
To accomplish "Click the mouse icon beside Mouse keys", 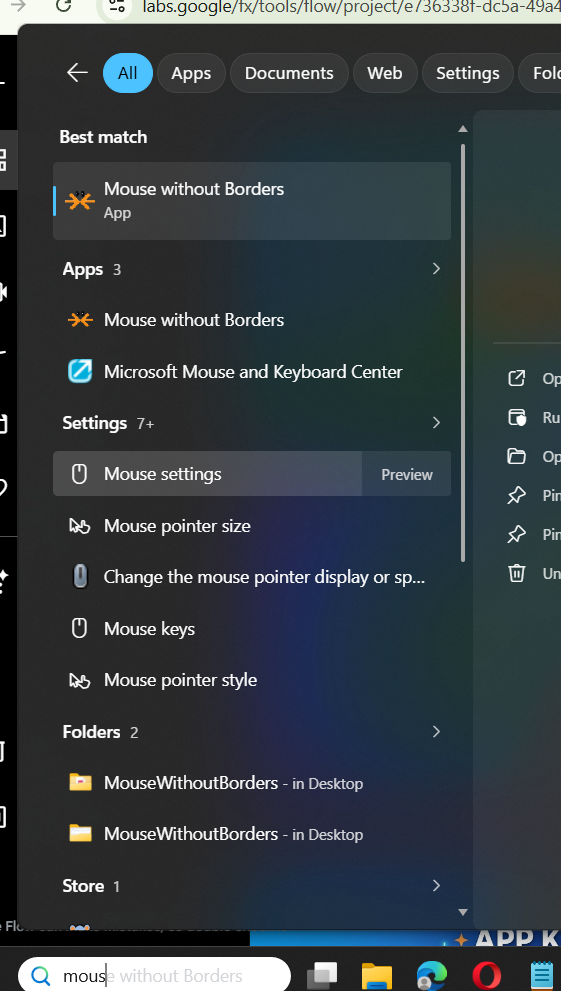I will [x=79, y=628].
